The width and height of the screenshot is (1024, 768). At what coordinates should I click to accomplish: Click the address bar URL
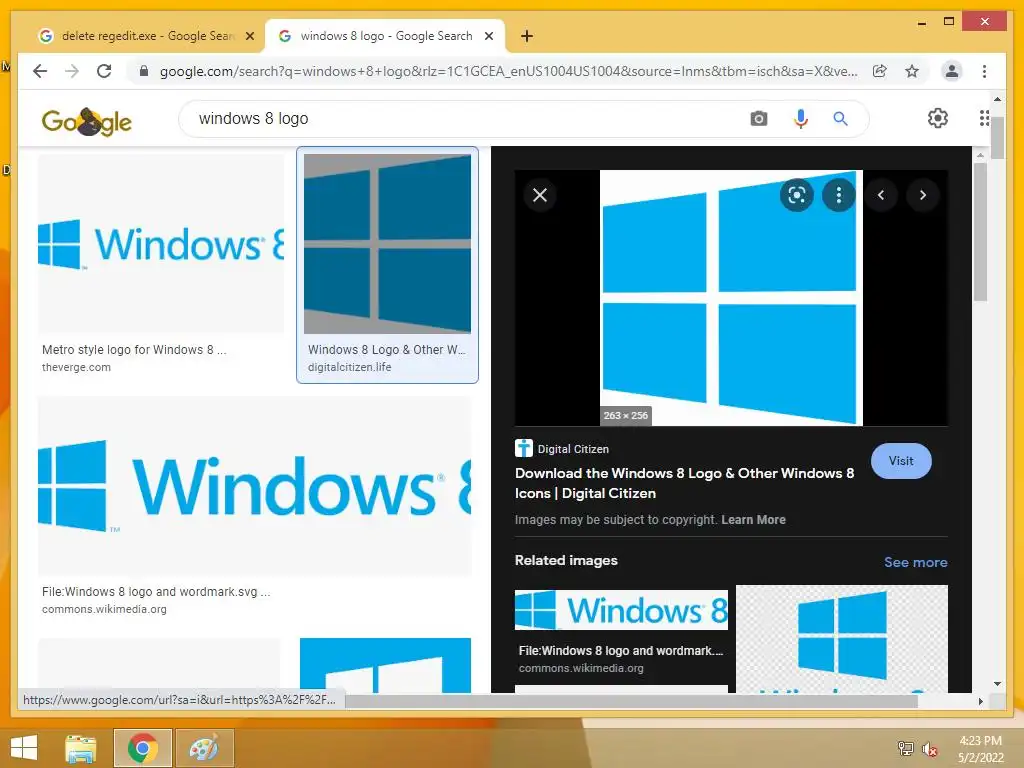[508, 71]
